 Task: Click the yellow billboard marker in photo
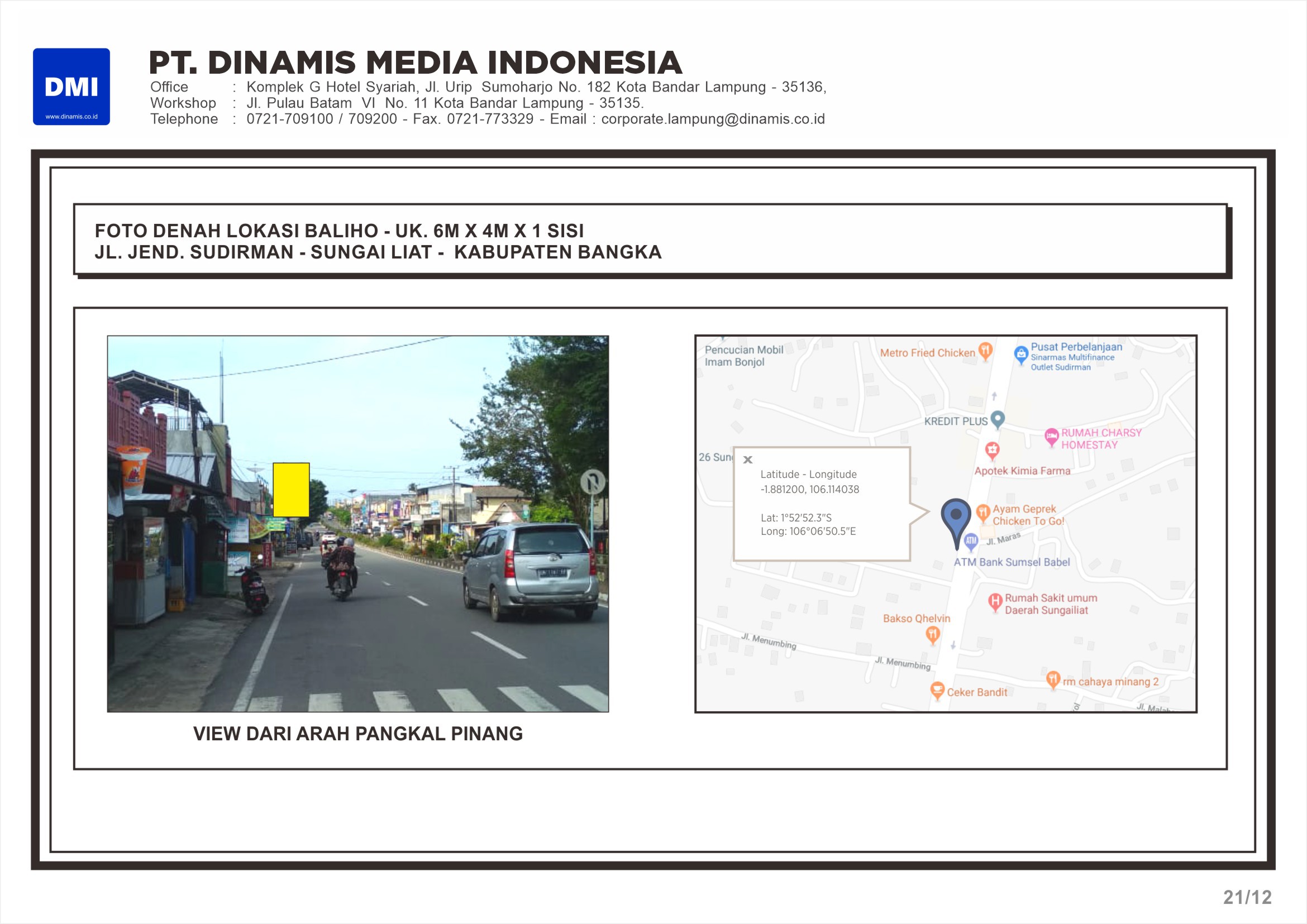click(291, 490)
